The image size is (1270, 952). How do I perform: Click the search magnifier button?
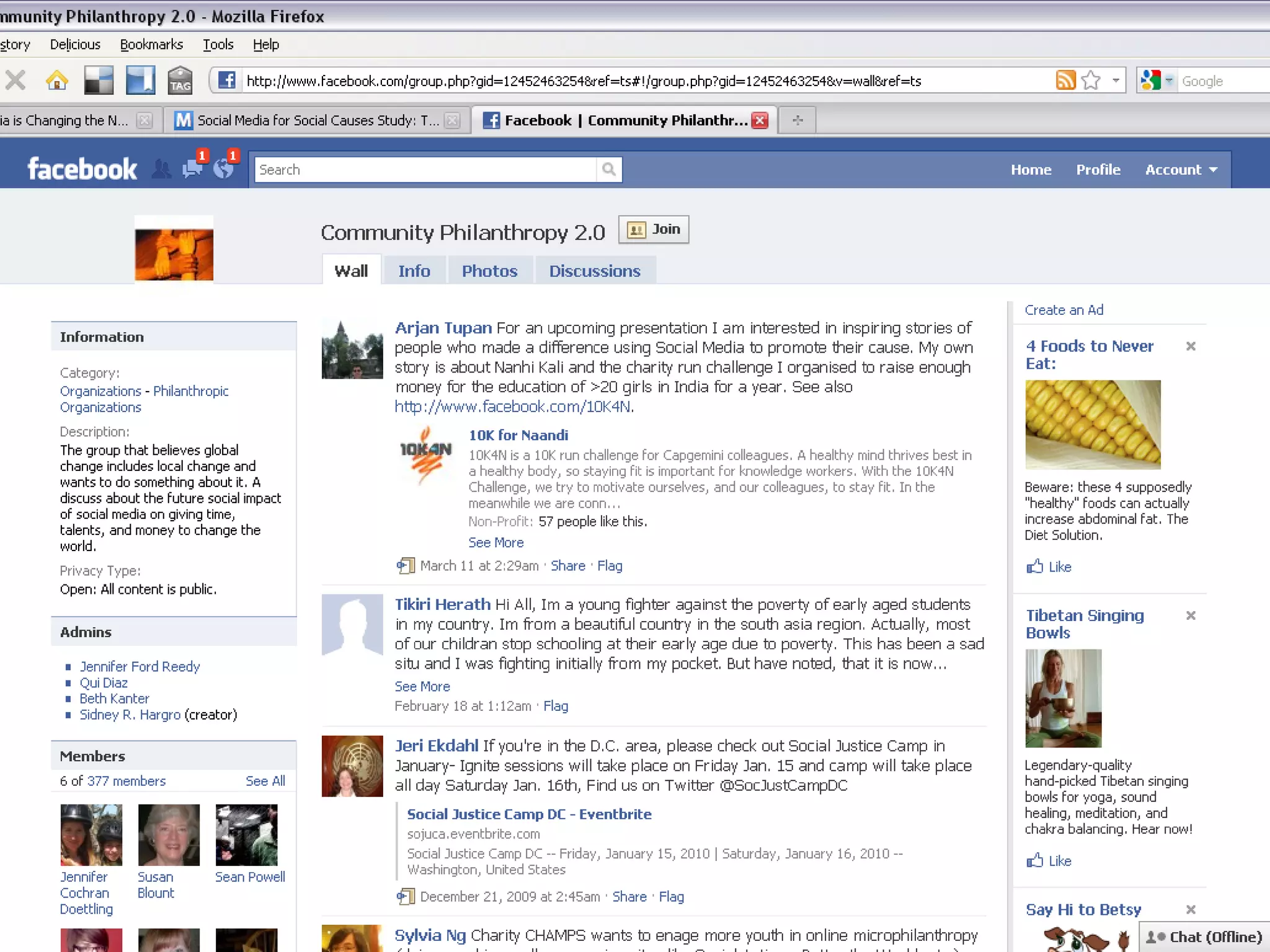pos(609,169)
